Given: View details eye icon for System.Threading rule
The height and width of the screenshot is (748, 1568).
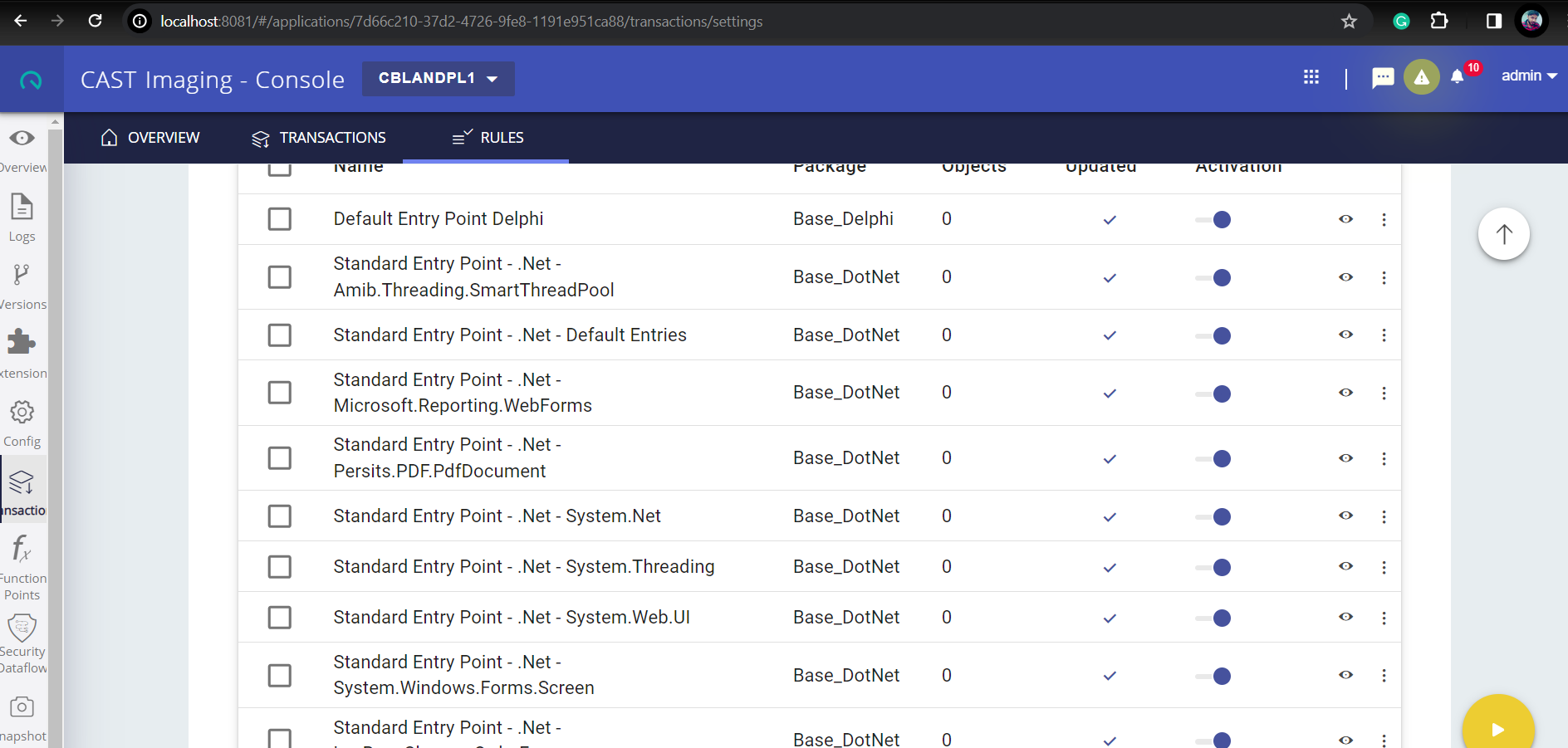Looking at the screenshot, I should click(x=1346, y=566).
